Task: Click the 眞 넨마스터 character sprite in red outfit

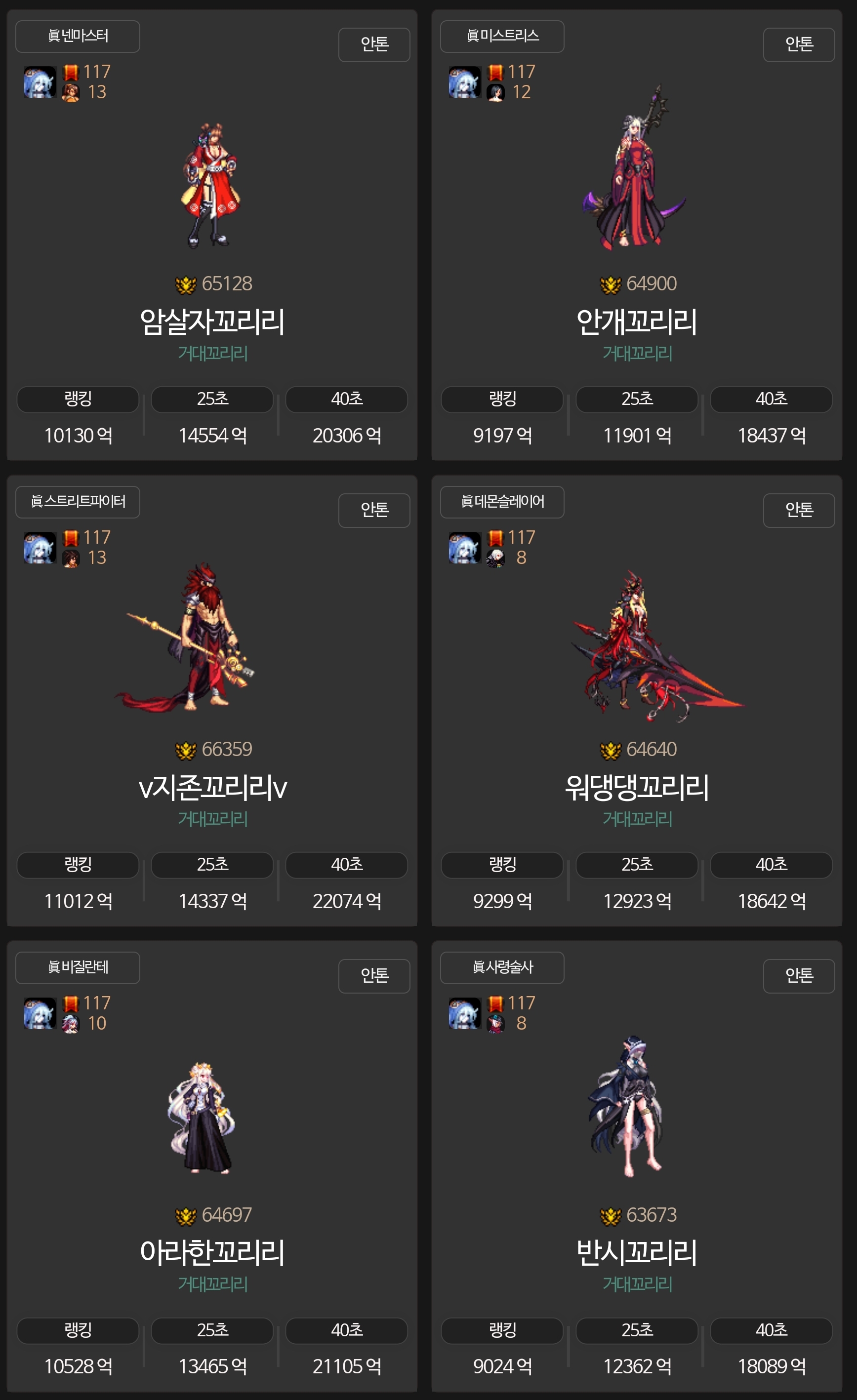Action: coord(210,185)
